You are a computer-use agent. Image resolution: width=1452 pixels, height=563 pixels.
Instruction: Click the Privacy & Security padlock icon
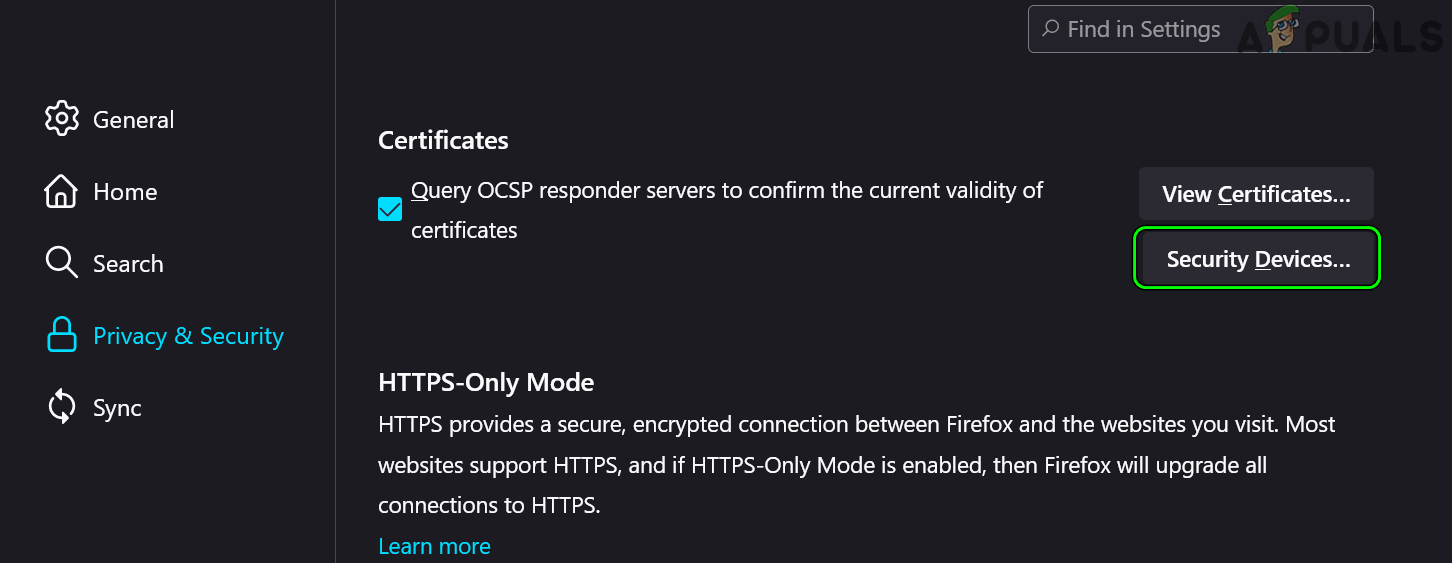tap(62, 336)
